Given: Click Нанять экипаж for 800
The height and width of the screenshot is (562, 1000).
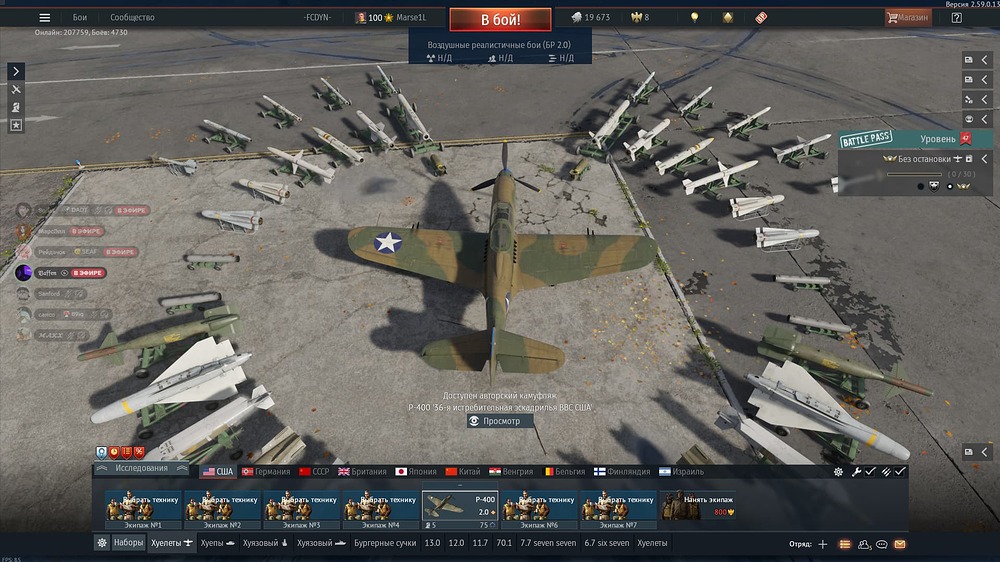Looking at the screenshot, I should [x=698, y=505].
